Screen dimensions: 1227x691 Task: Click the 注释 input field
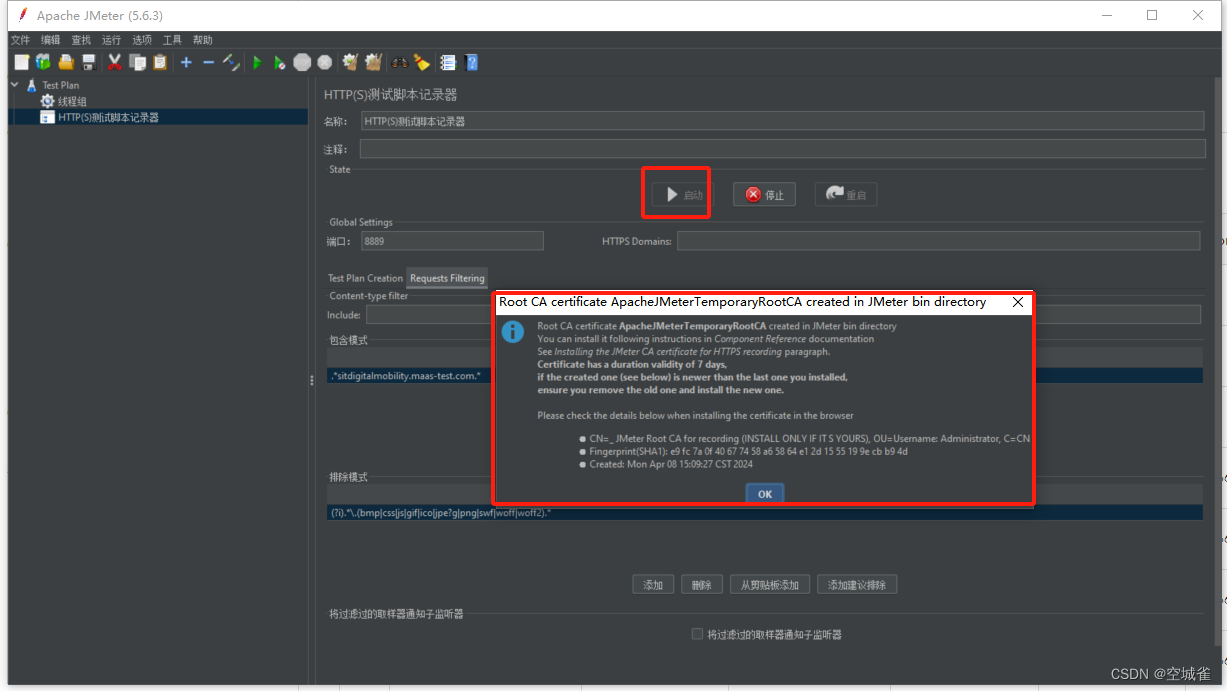tap(783, 149)
